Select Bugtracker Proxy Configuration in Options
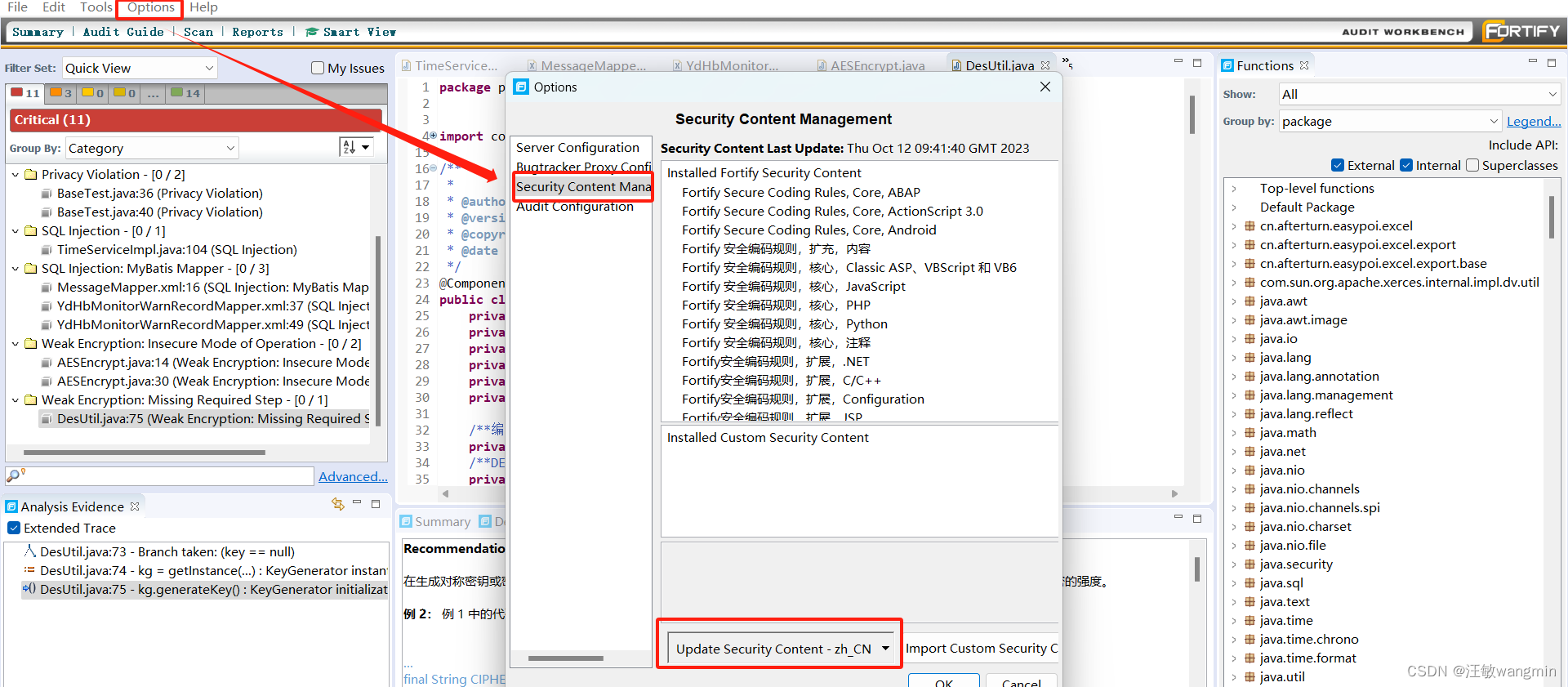1568x687 pixels. (x=583, y=167)
